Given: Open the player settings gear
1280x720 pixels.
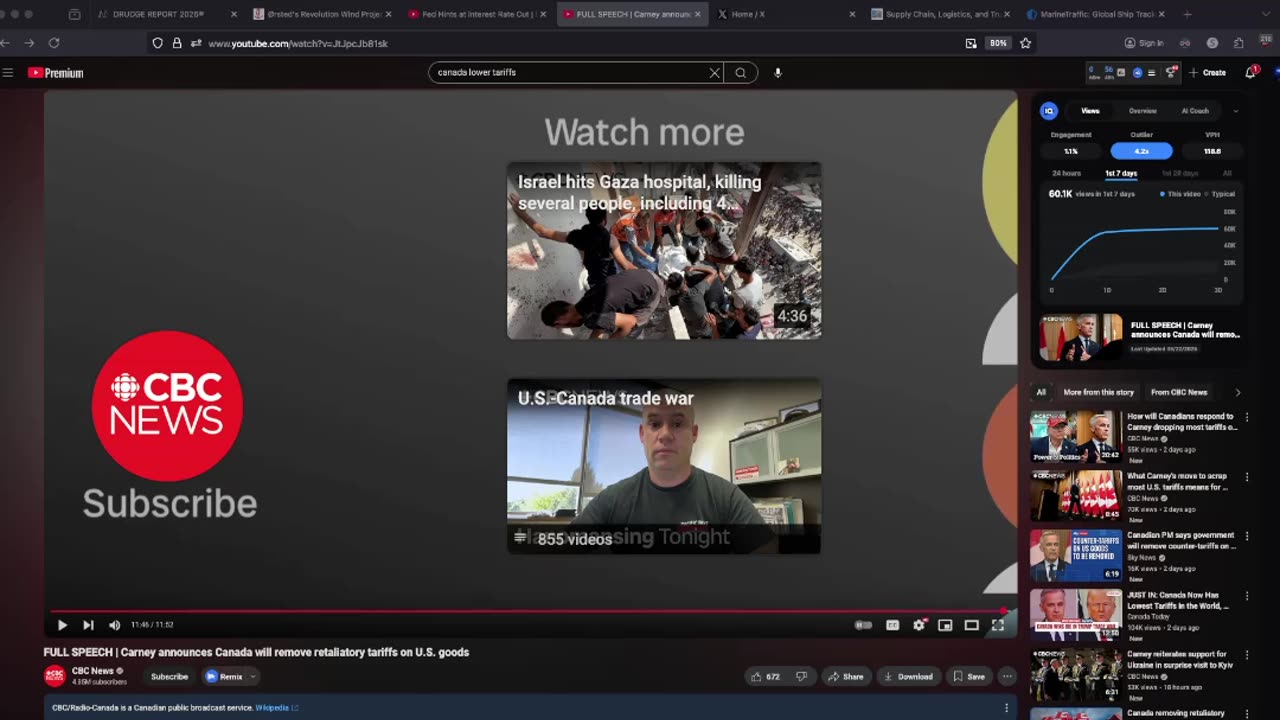Looking at the screenshot, I should [919, 625].
